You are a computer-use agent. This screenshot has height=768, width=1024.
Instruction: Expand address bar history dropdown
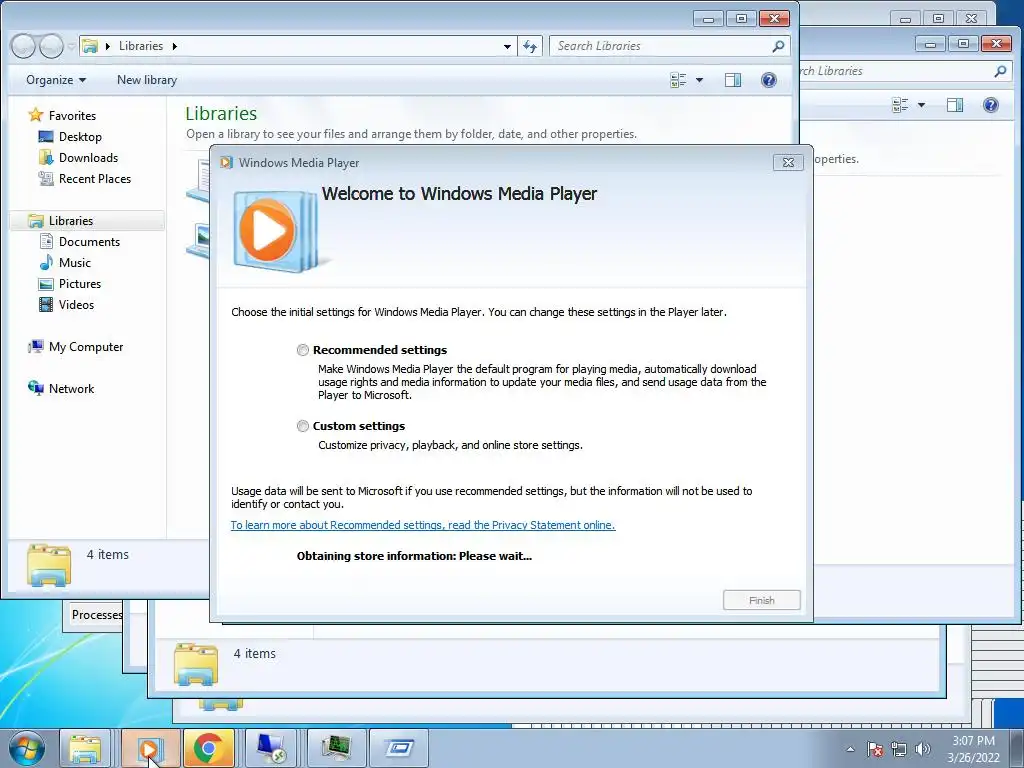(507, 46)
